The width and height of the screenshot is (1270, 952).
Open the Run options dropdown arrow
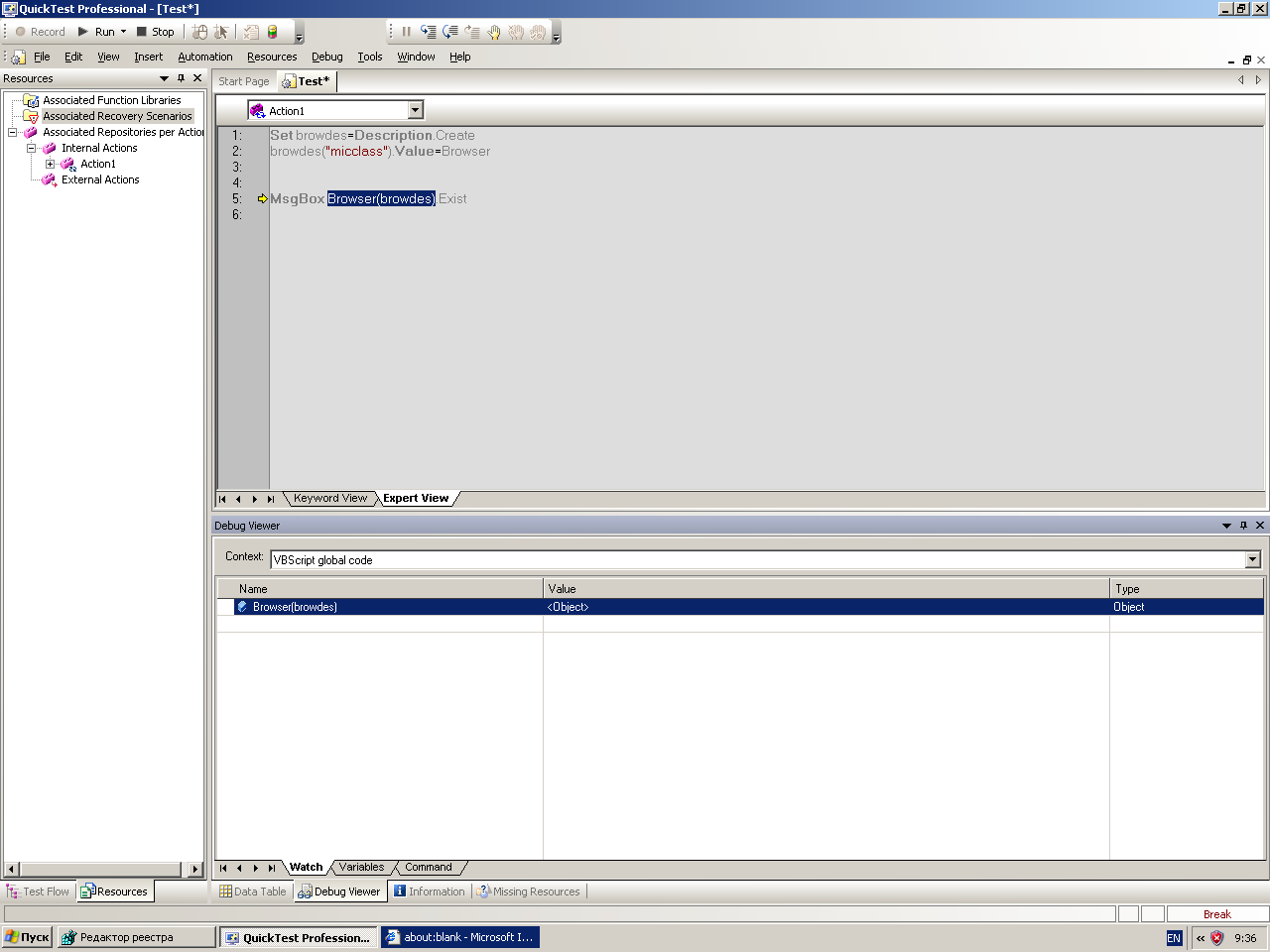tap(124, 32)
